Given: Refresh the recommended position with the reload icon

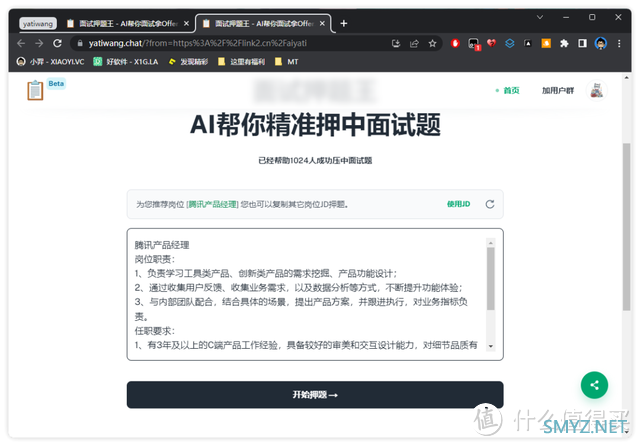Looking at the screenshot, I should [x=490, y=204].
